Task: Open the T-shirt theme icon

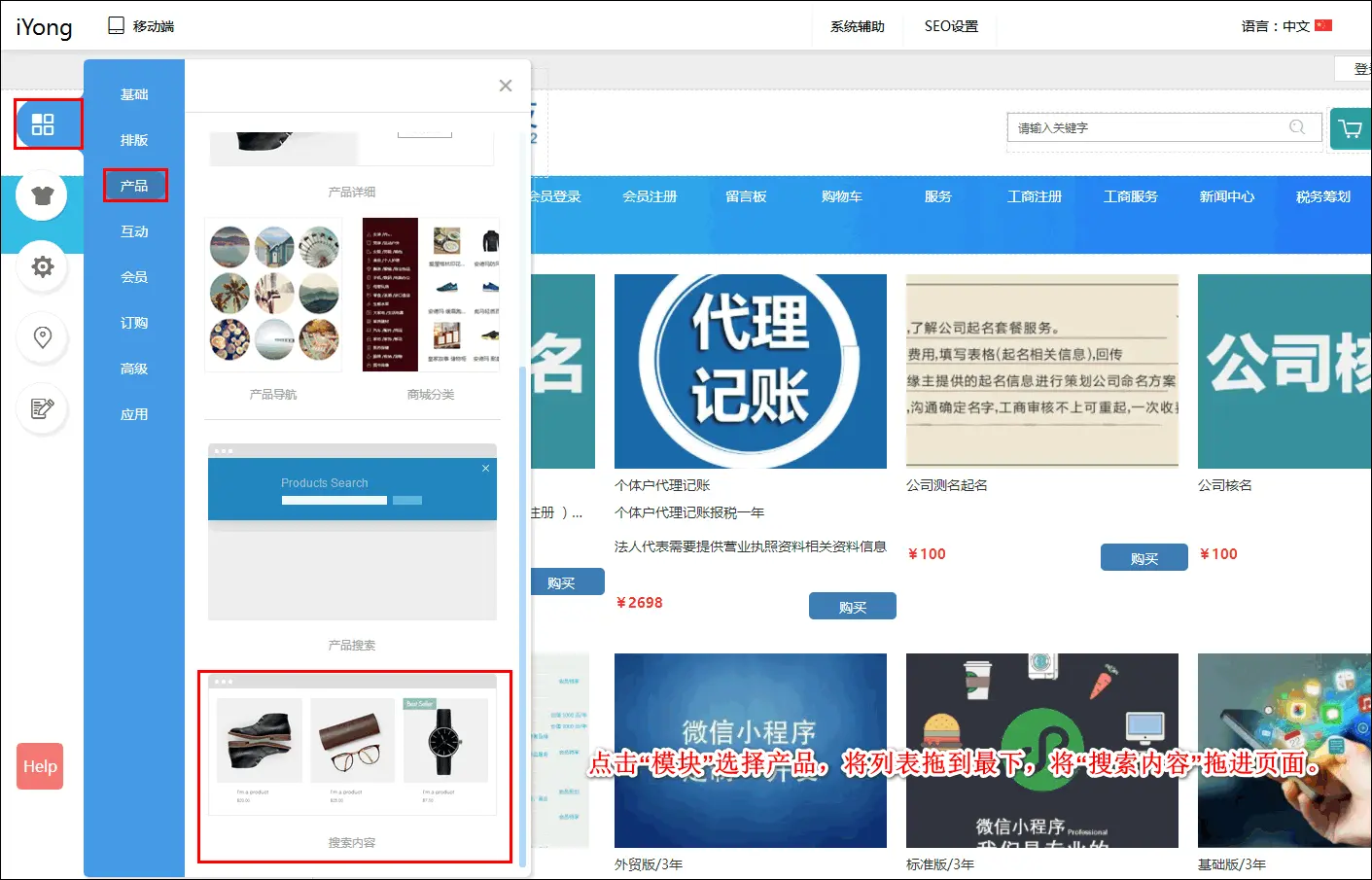Action: [42, 195]
